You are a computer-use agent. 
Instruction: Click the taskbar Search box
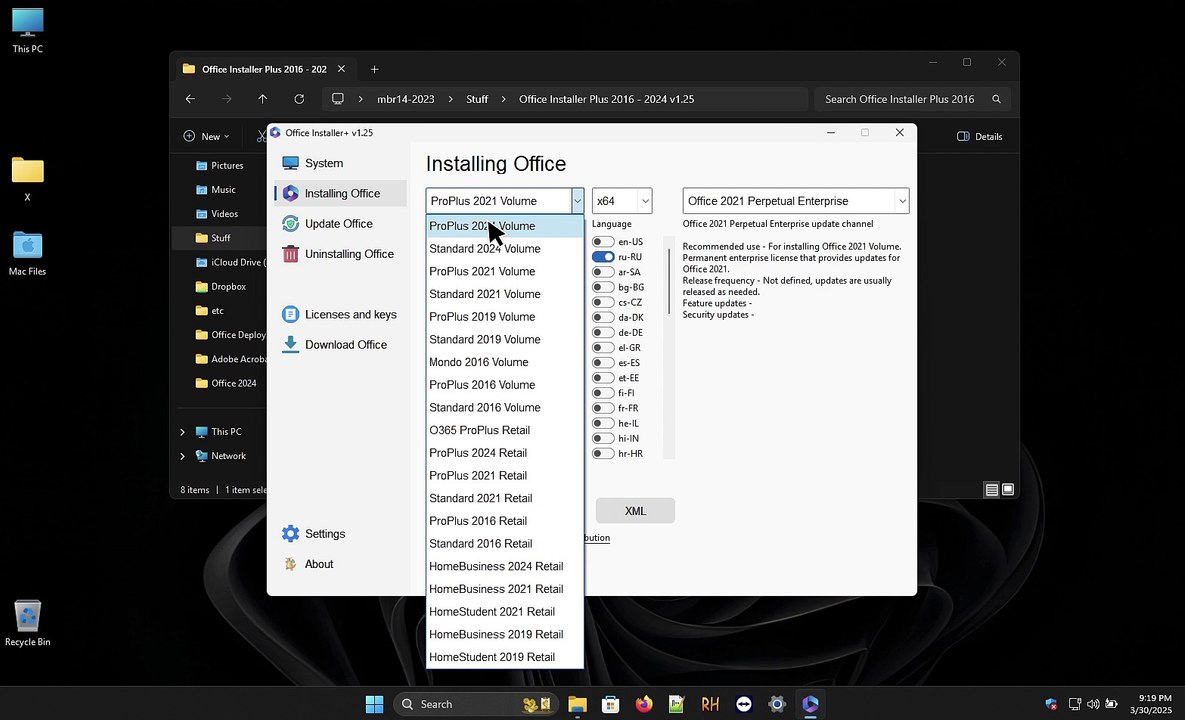pos(475,704)
